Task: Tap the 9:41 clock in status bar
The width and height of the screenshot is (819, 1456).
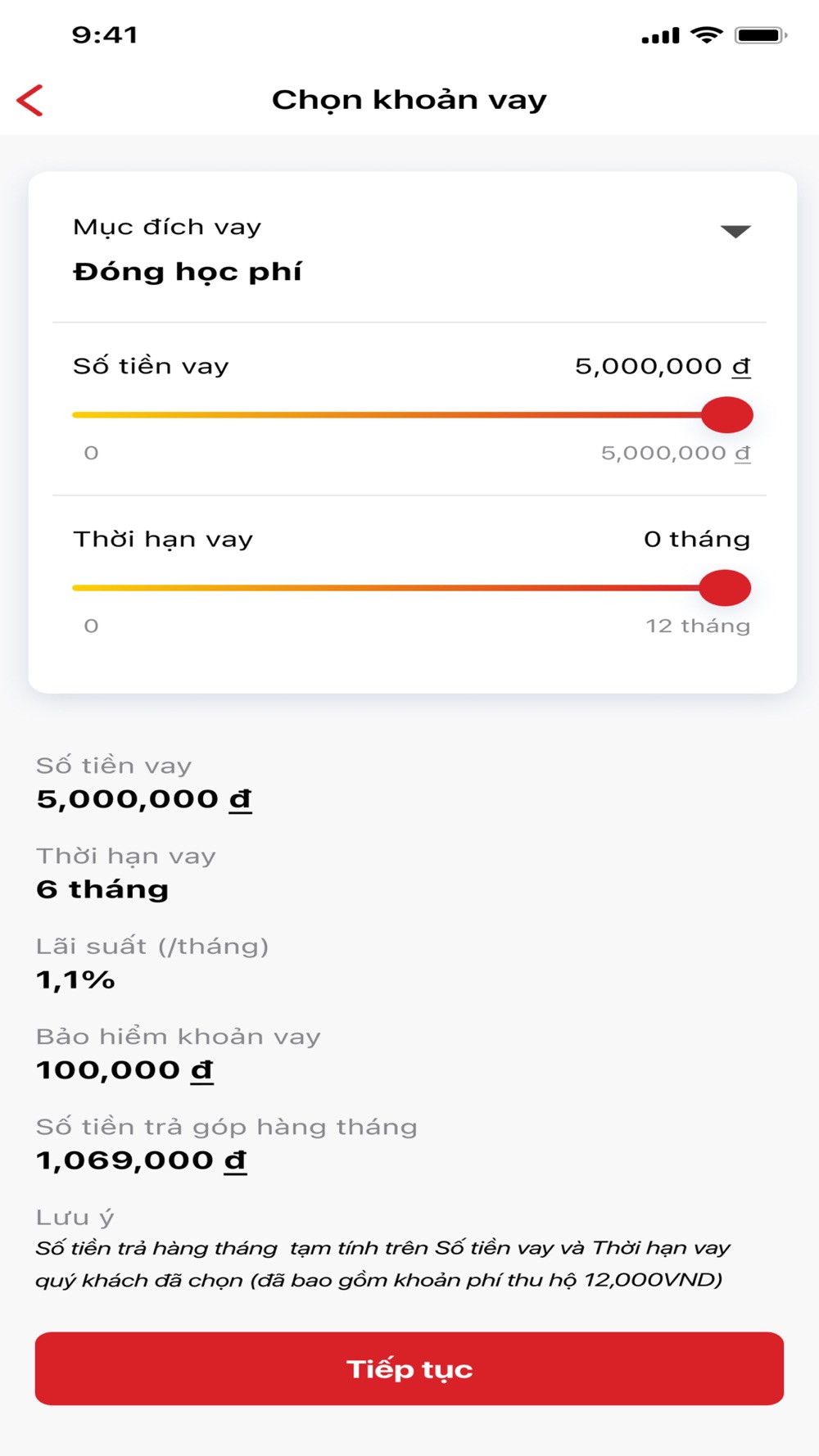Action: point(105,35)
